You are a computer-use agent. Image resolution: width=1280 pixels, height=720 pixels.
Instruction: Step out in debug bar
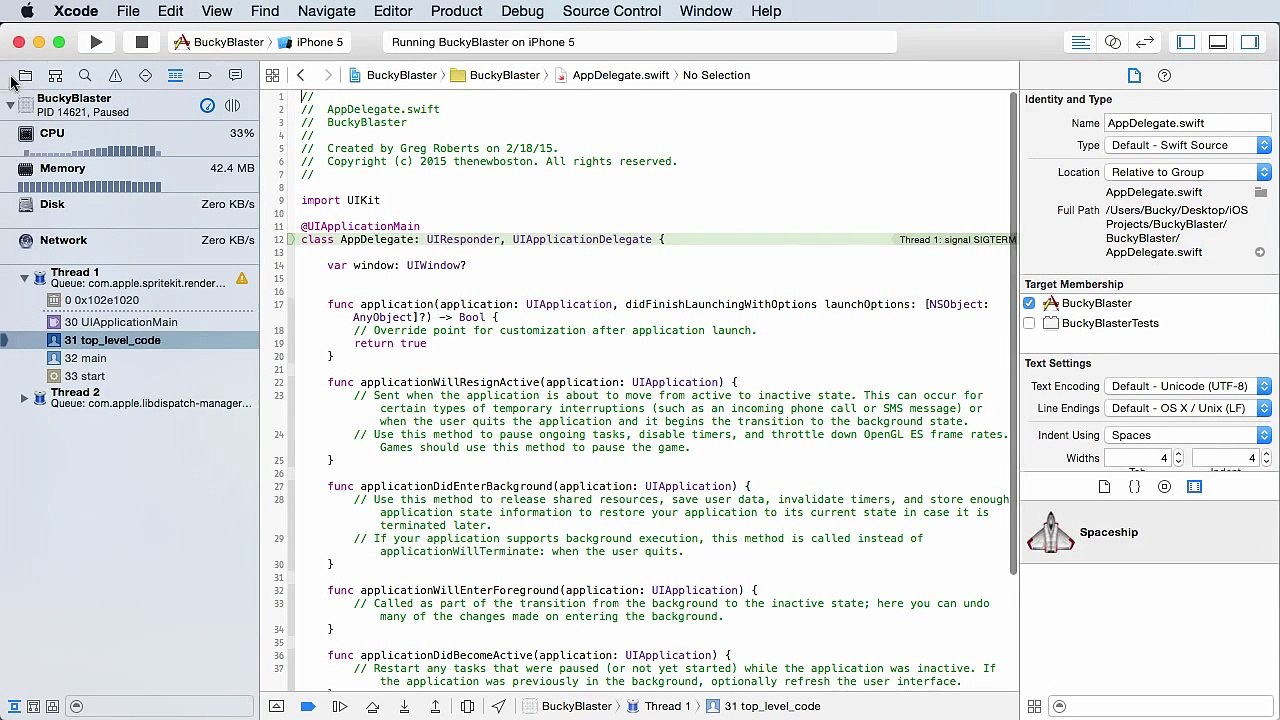(x=436, y=706)
